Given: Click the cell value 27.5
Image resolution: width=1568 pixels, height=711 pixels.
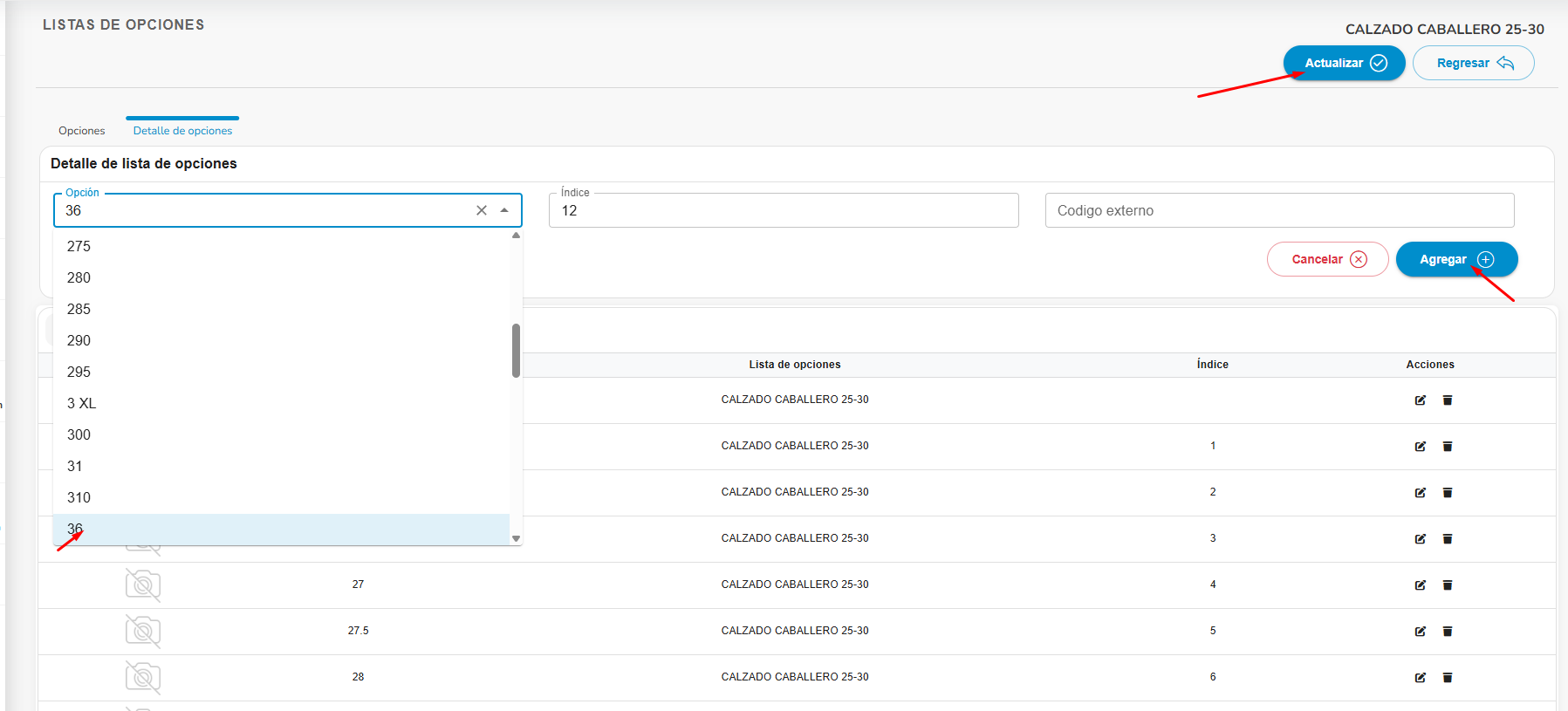Looking at the screenshot, I should click(x=358, y=631).
